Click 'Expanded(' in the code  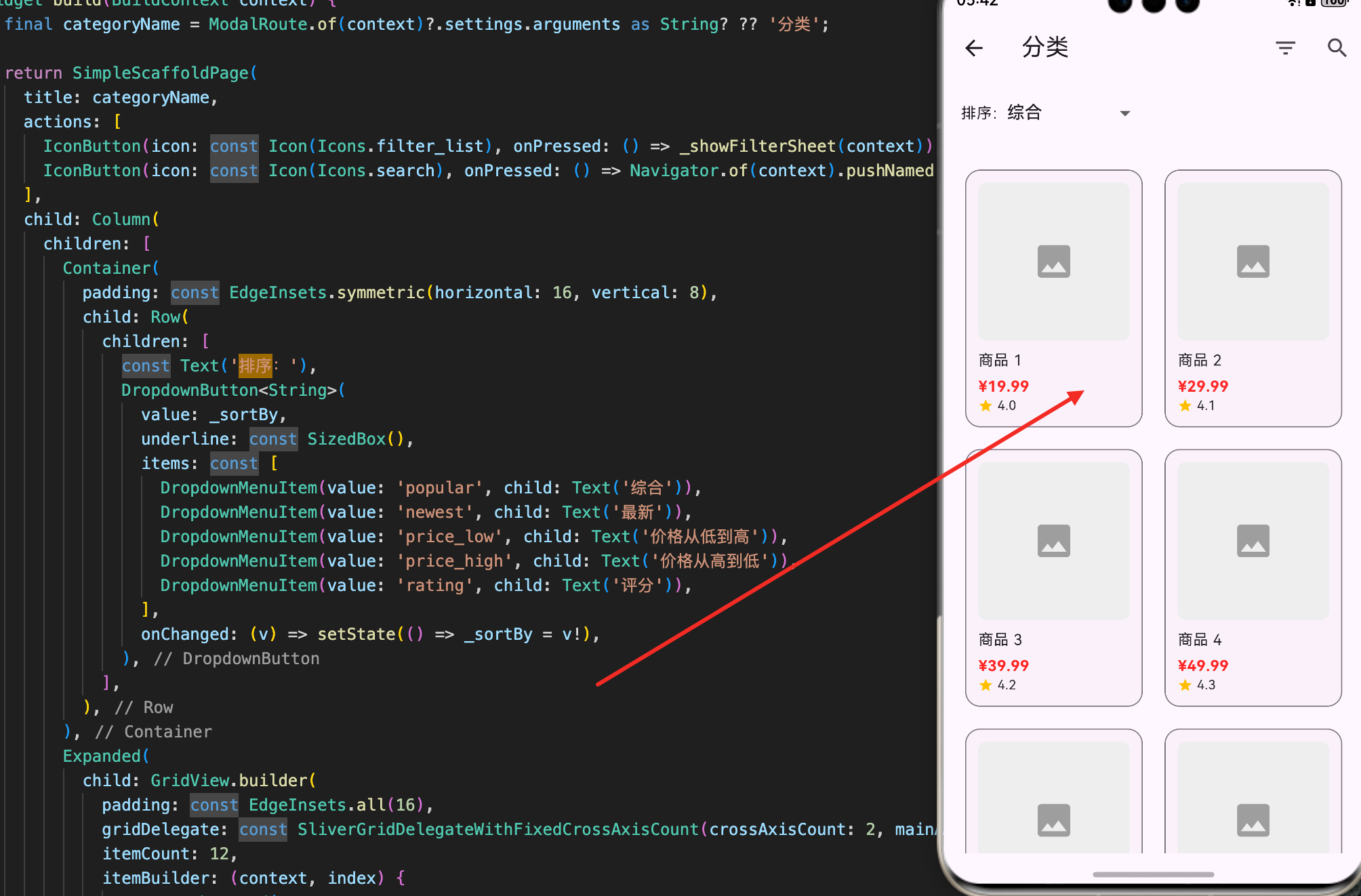click(106, 756)
